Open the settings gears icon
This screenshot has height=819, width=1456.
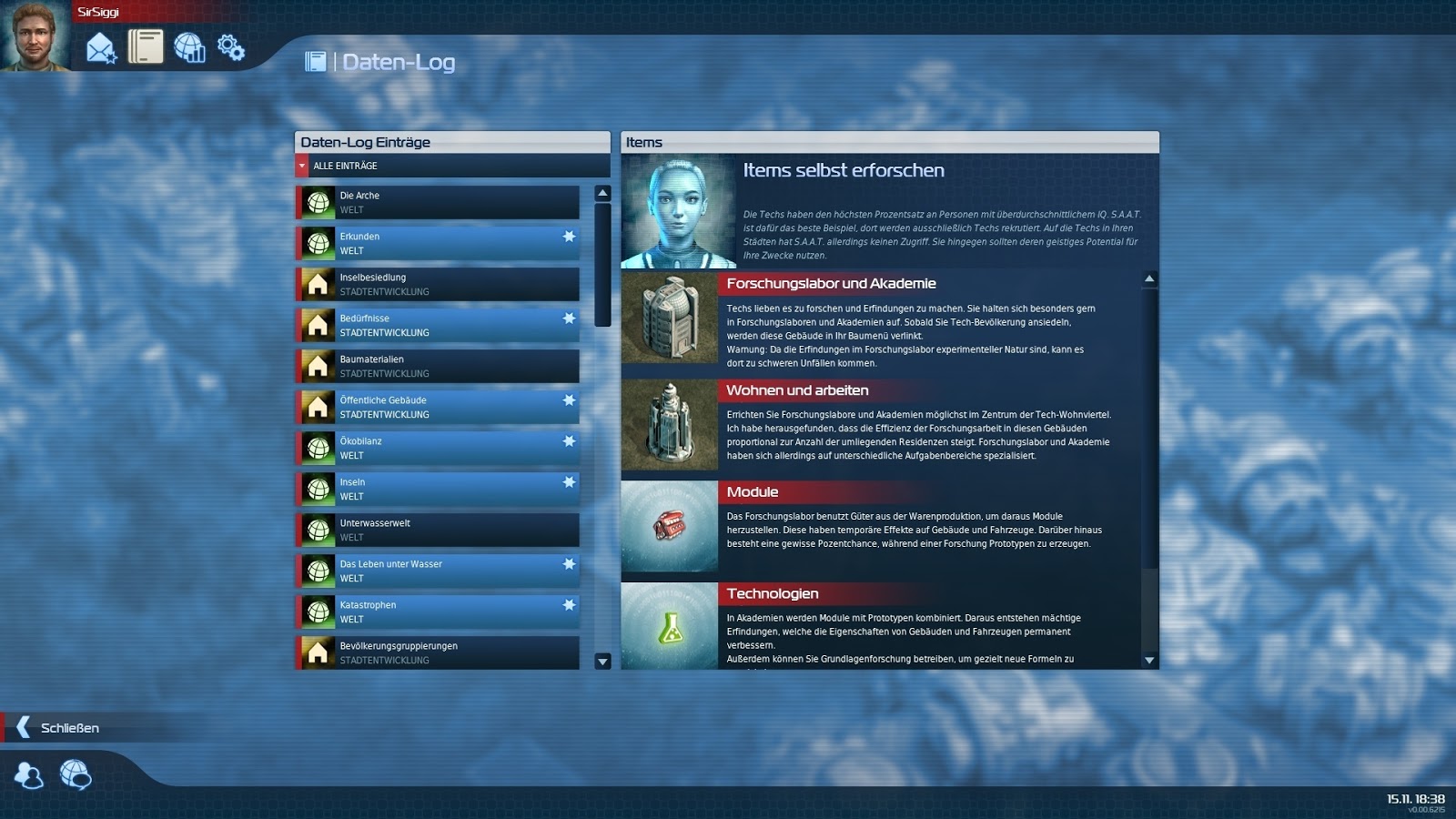(231, 47)
